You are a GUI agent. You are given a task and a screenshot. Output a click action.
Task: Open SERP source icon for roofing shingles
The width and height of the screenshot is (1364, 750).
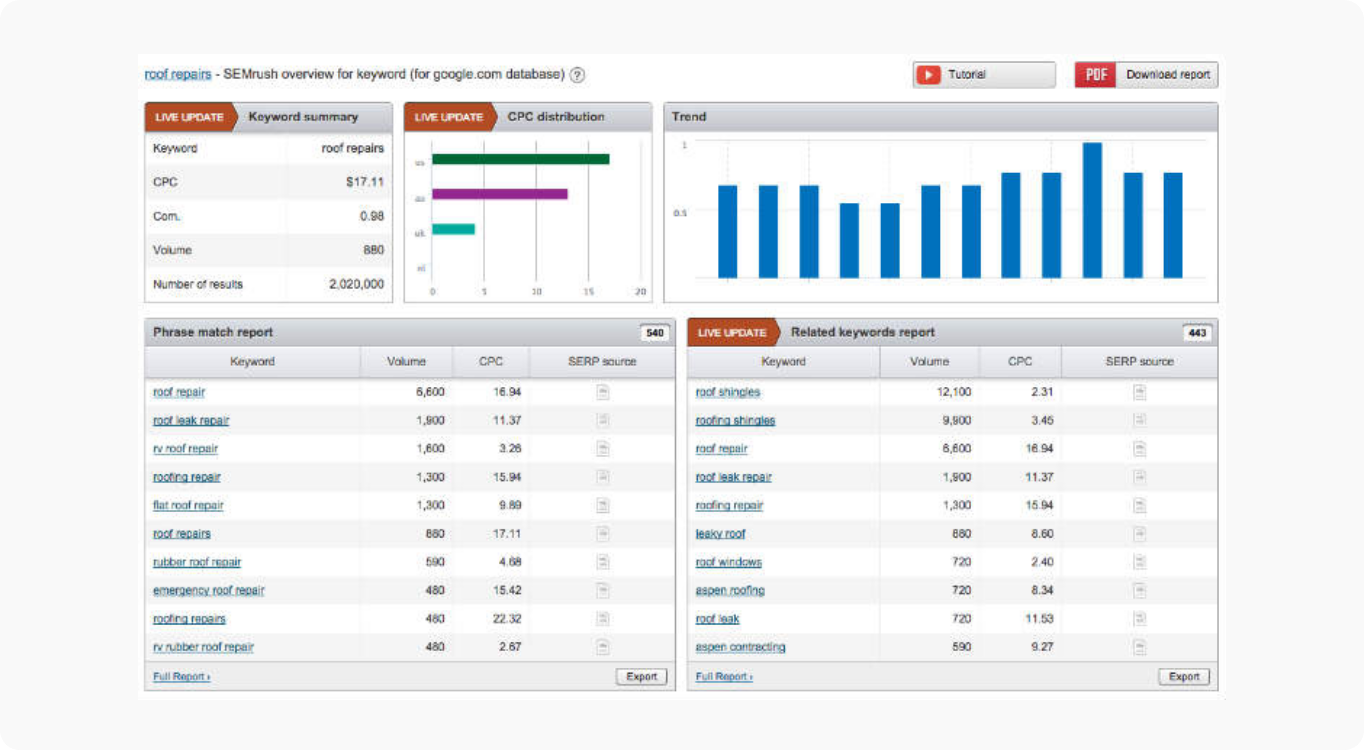(1140, 420)
